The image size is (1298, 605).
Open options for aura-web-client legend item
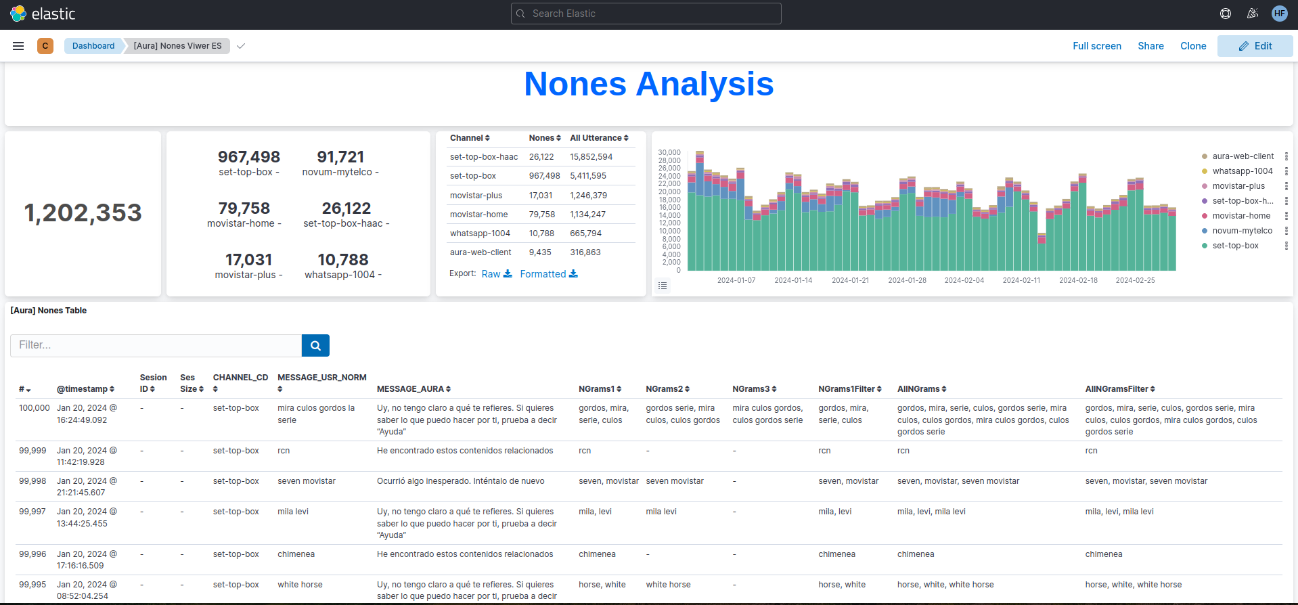click(1286, 156)
